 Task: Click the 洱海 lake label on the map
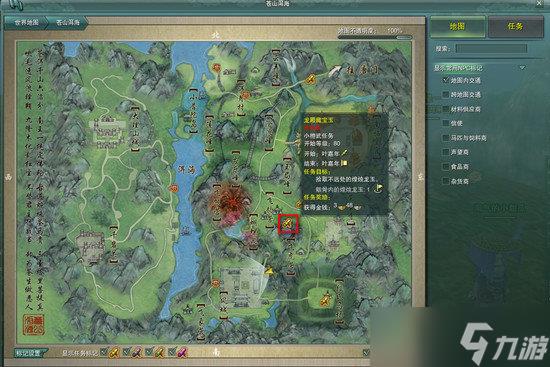pyautogui.click(x=187, y=169)
